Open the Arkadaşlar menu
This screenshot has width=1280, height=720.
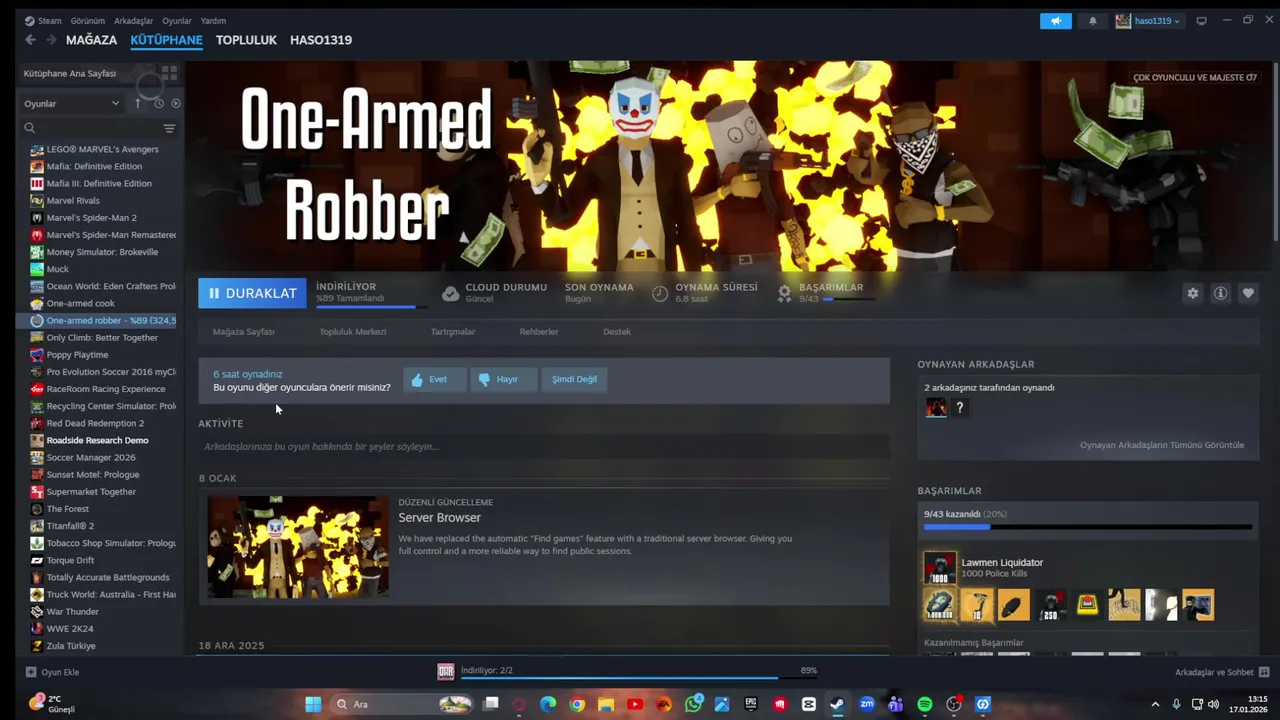pyautogui.click(x=134, y=20)
